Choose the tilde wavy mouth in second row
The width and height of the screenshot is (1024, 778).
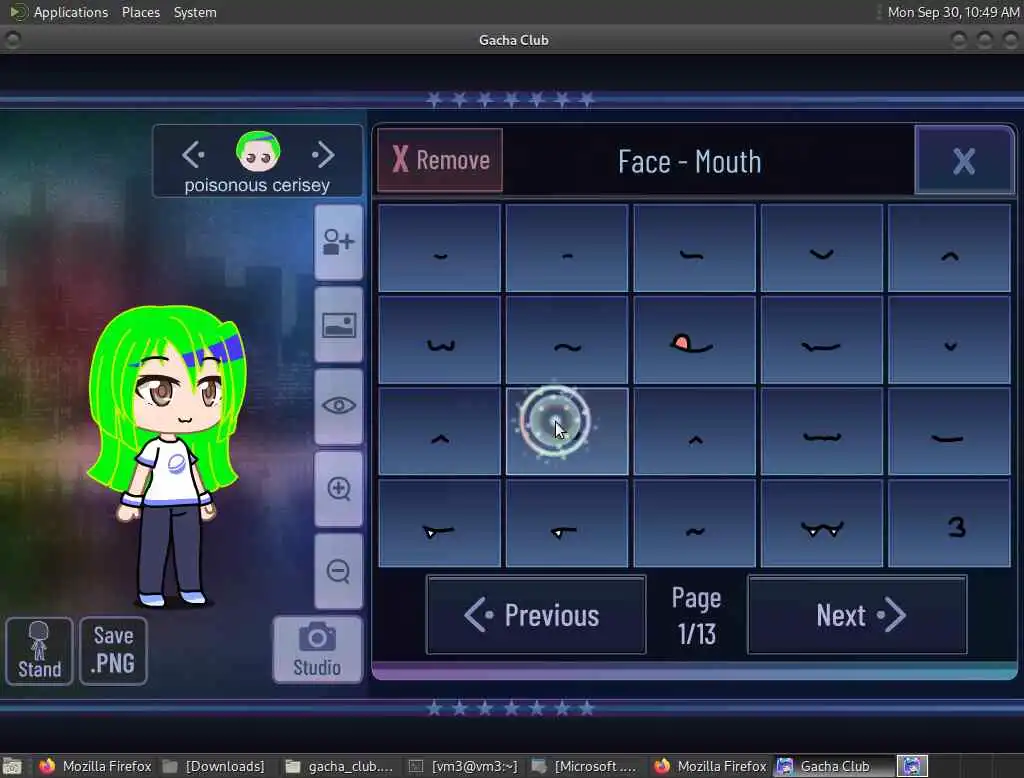click(x=567, y=340)
